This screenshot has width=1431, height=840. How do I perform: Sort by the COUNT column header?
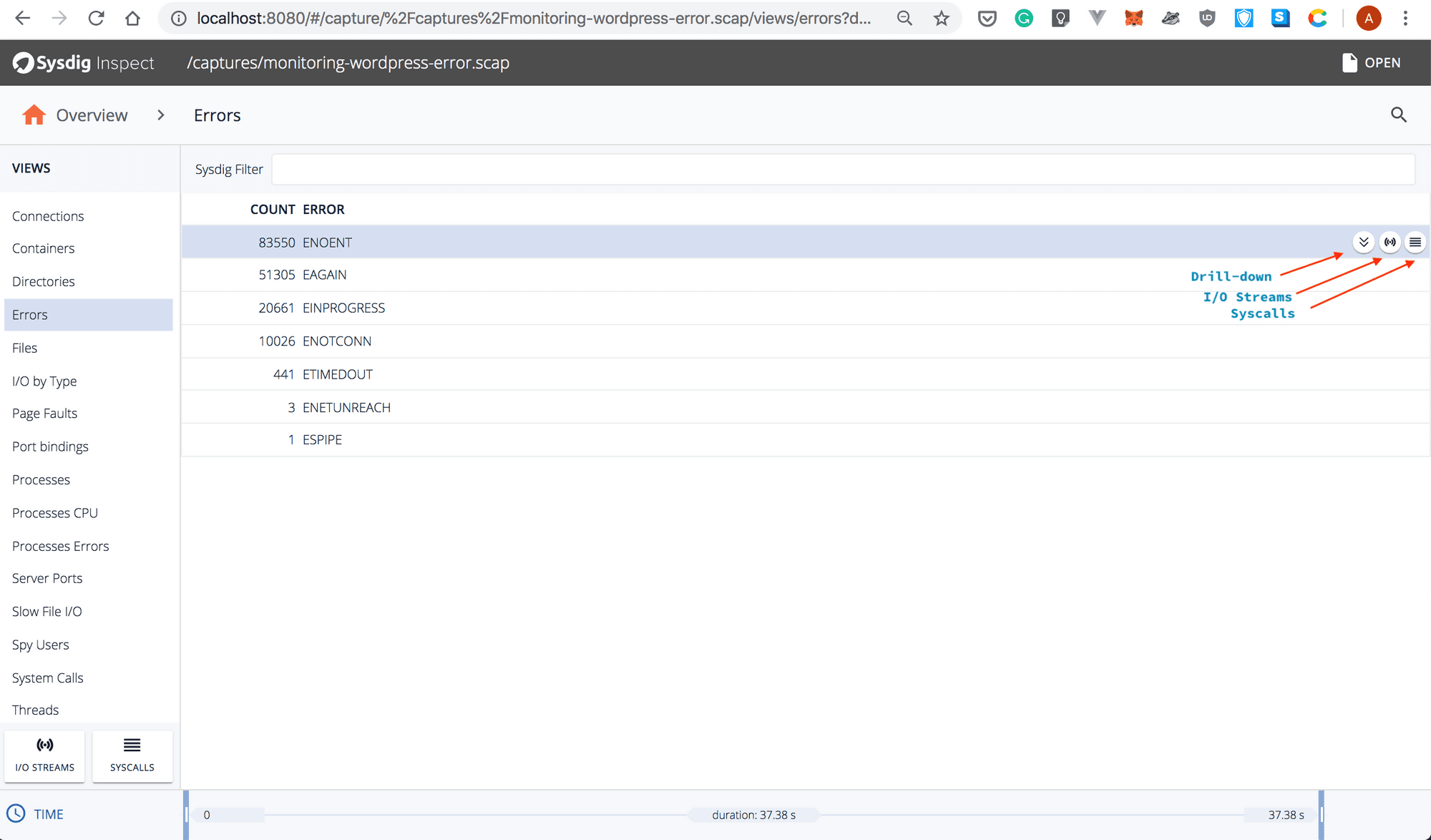pos(273,210)
